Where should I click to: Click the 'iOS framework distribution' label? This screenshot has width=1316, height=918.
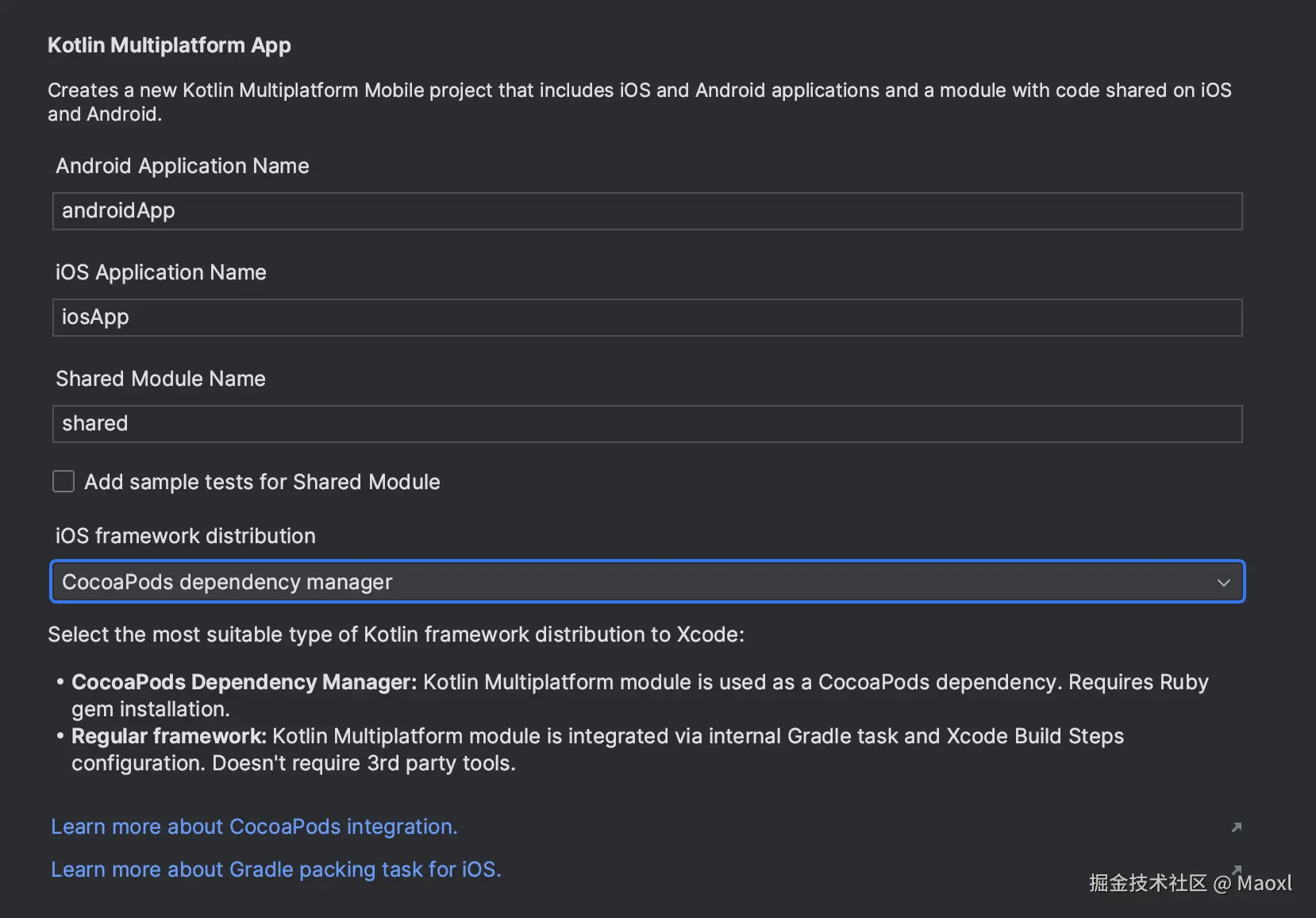point(185,536)
